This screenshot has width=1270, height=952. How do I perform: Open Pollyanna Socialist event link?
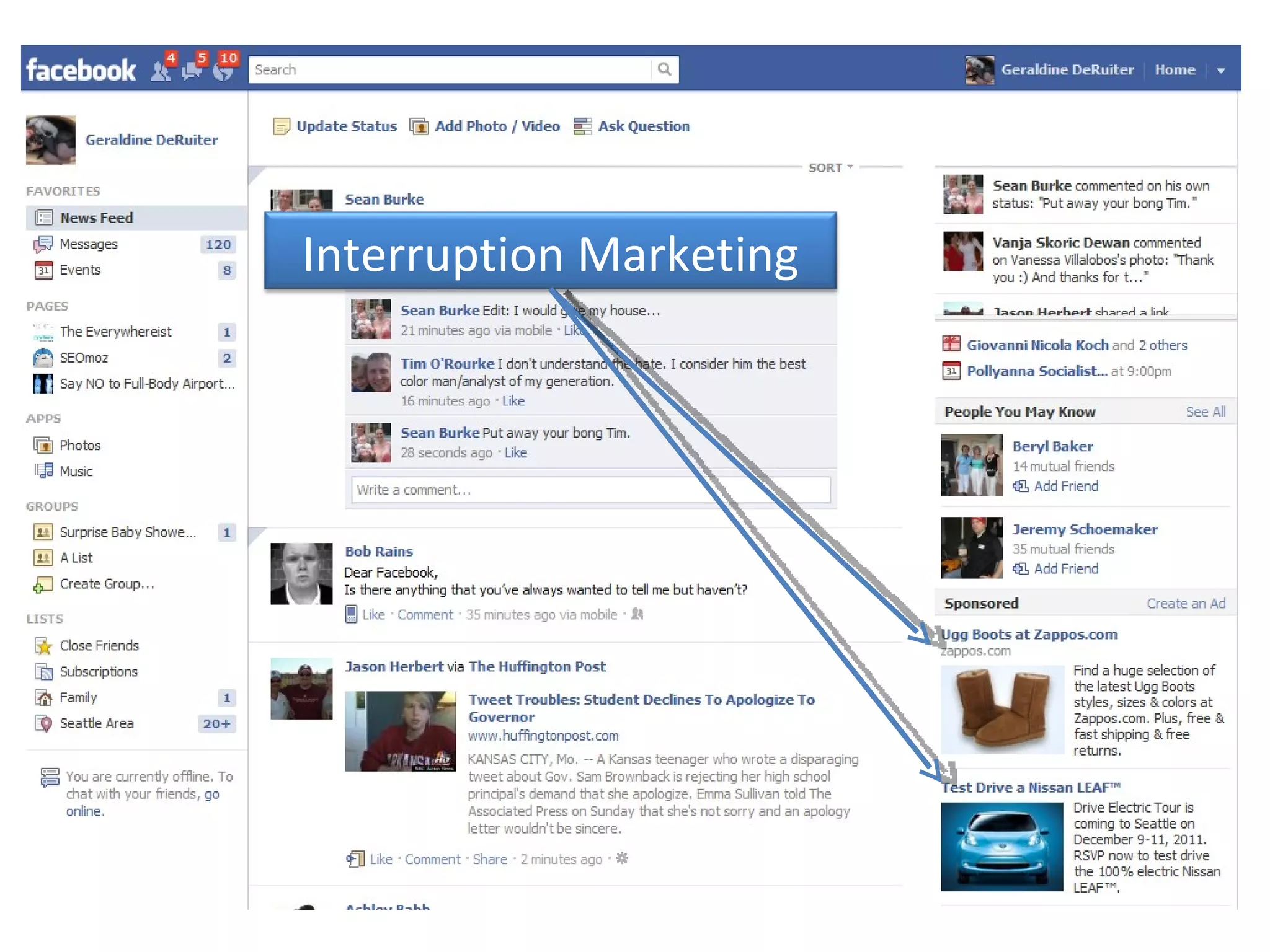pyautogui.click(x=1037, y=371)
